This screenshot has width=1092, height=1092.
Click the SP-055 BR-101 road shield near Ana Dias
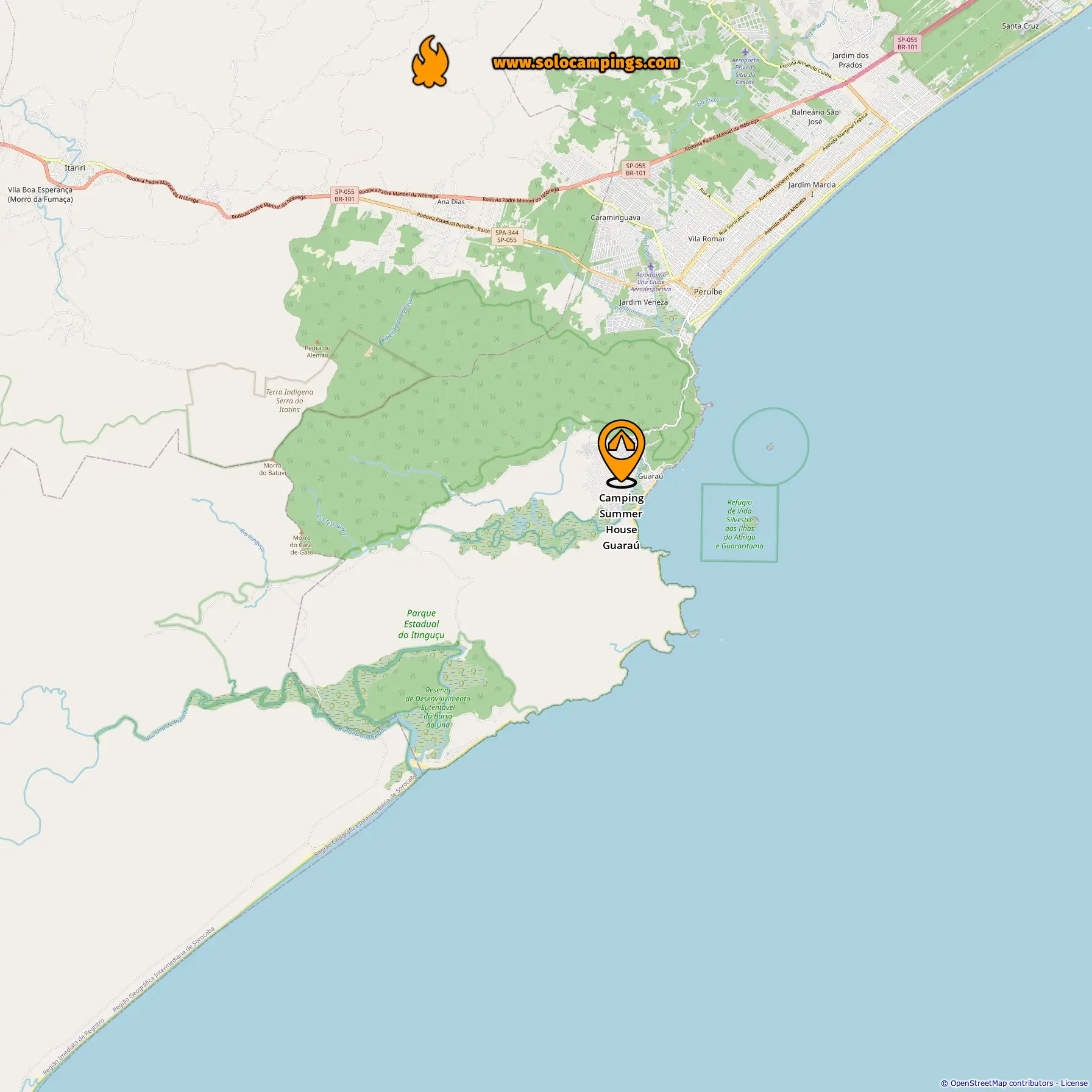[344, 195]
